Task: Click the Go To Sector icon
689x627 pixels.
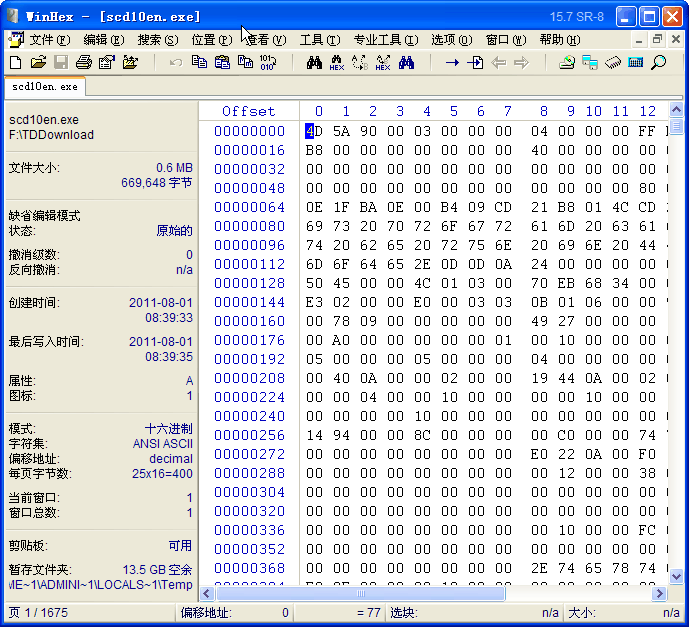Action: pyautogui.click(x=475, y=63)
